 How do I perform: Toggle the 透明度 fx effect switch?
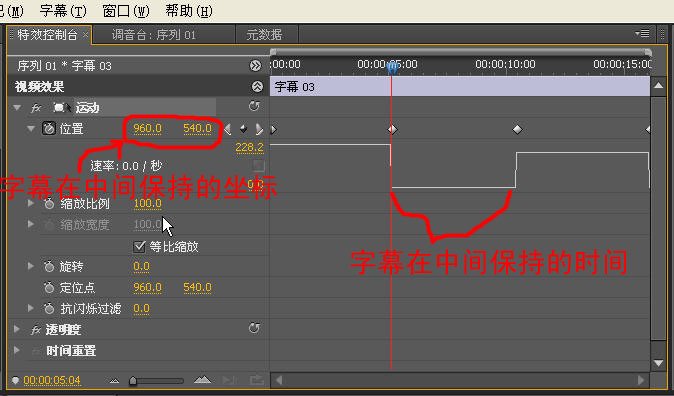pyautogui.click(x=36, y=330)
